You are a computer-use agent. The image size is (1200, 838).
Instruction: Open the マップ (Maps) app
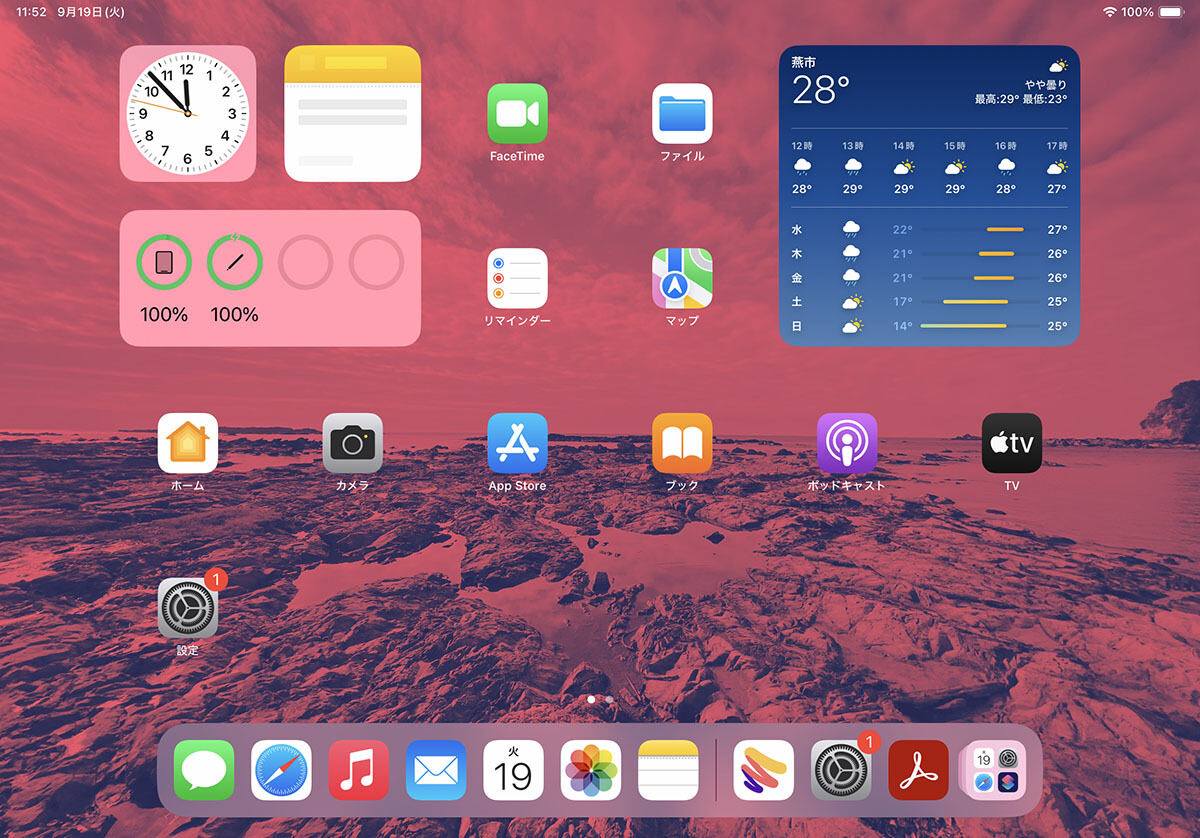click(682, 278)
